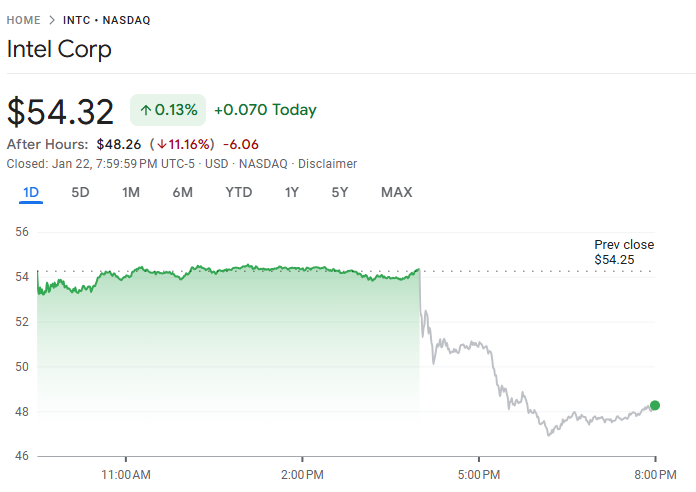
Task: Click the red after-hours down arrow
Action: [x=160, y=144]
